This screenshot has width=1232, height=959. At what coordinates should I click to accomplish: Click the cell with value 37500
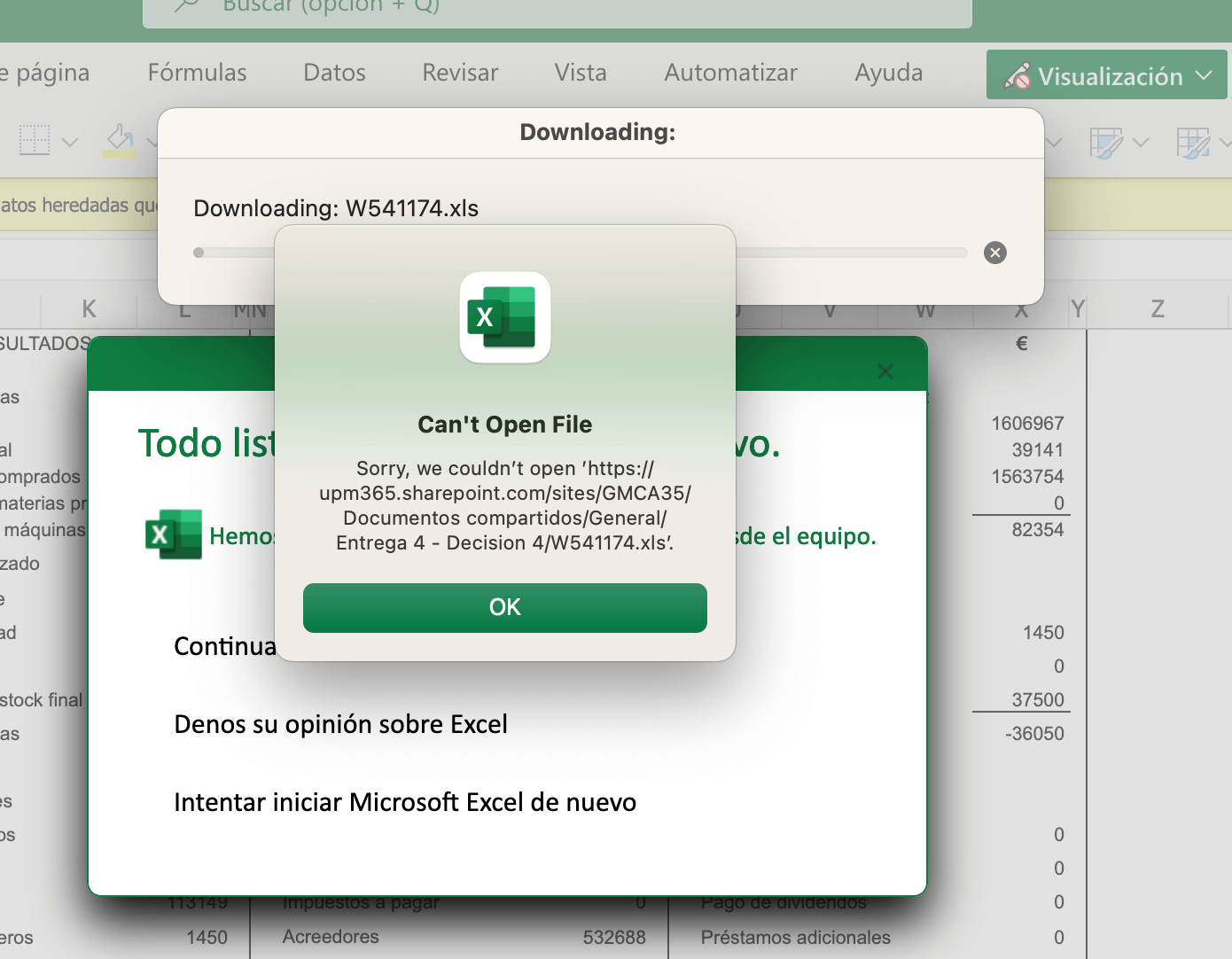coord(1037,700)
